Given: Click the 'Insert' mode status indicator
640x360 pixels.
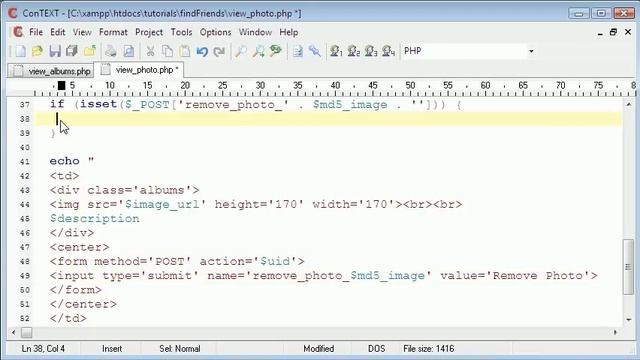Looking at the screenshot, I should click(112, 349).
